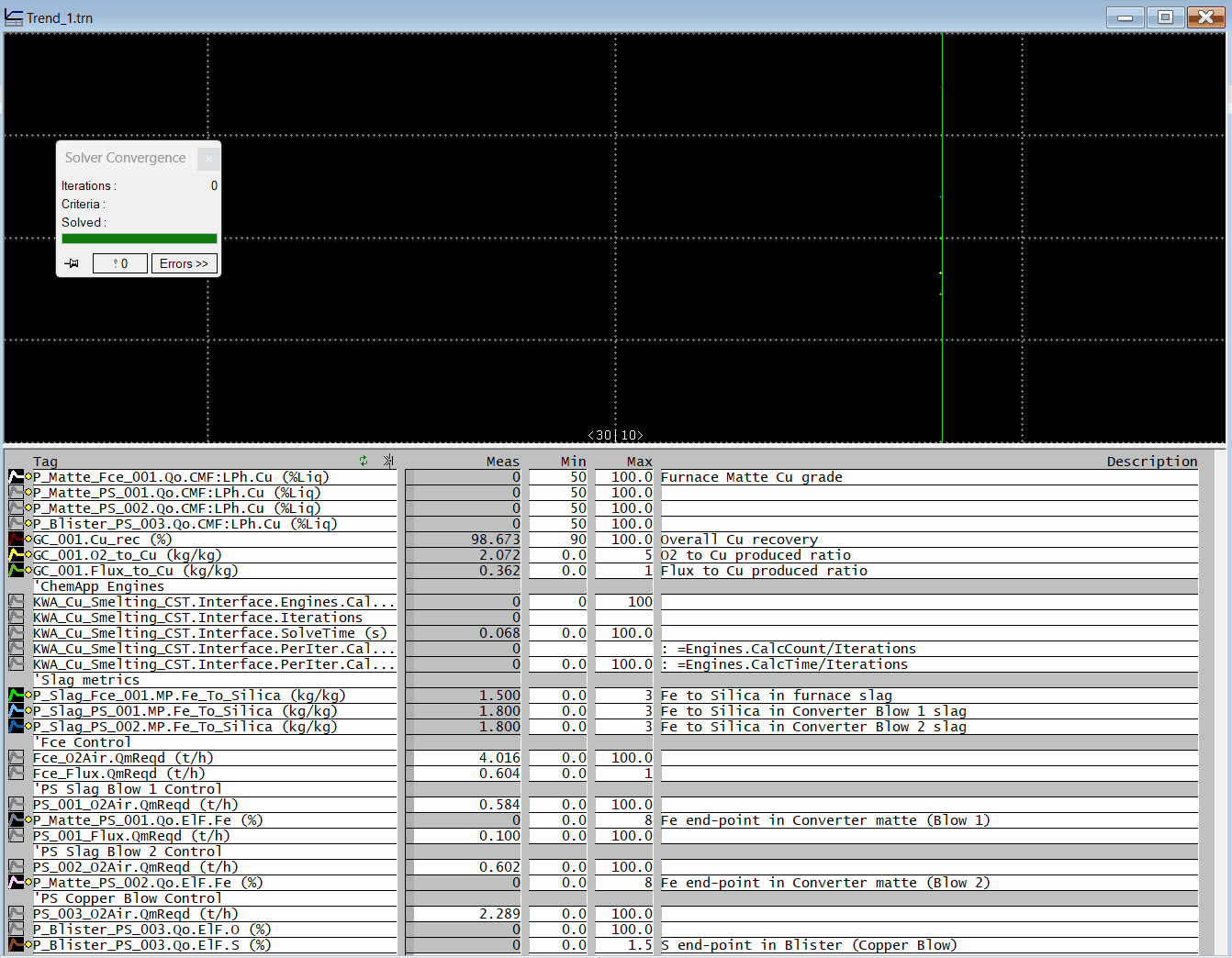Click the trend icon for PS_001_Flux.QmReqd
Viewport: 1232px width, 958px height.
[16, 836]
